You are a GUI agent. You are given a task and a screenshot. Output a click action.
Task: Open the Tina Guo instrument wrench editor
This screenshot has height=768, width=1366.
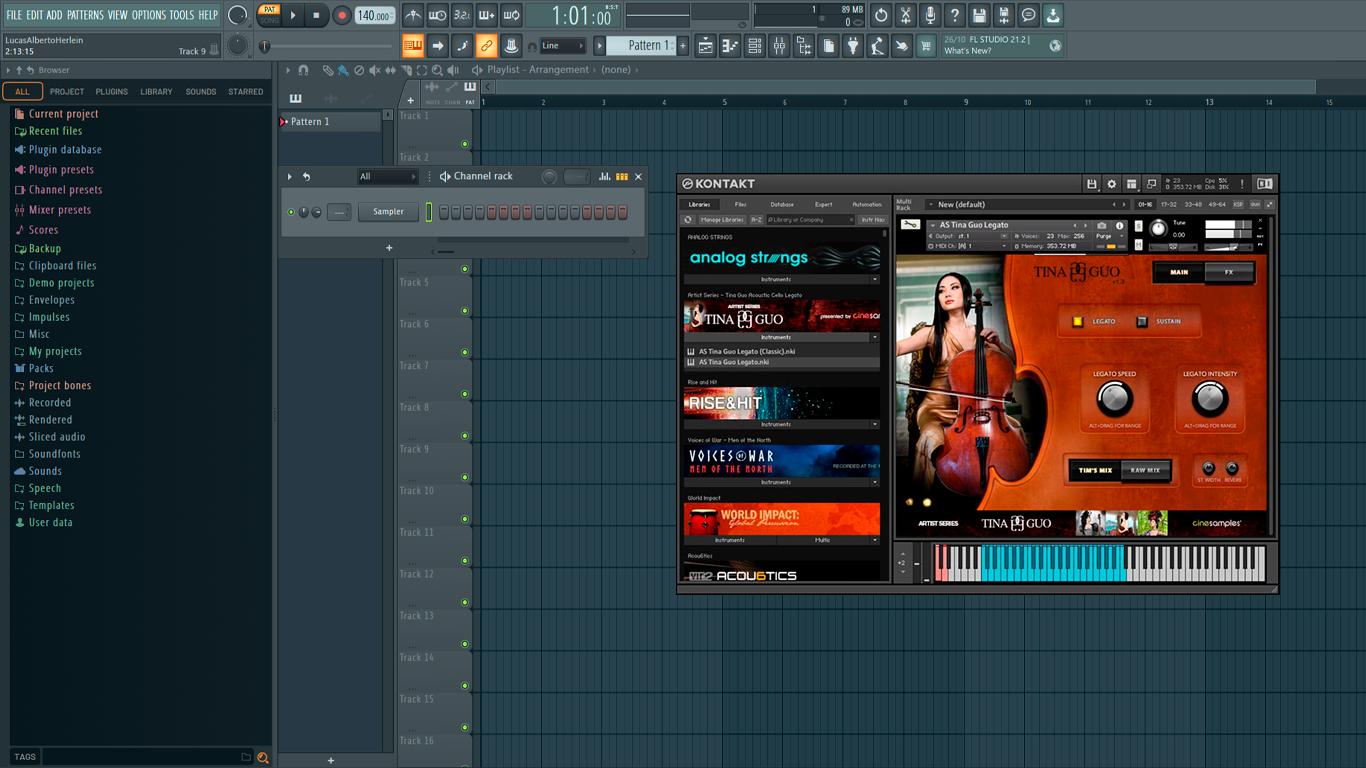910,225
